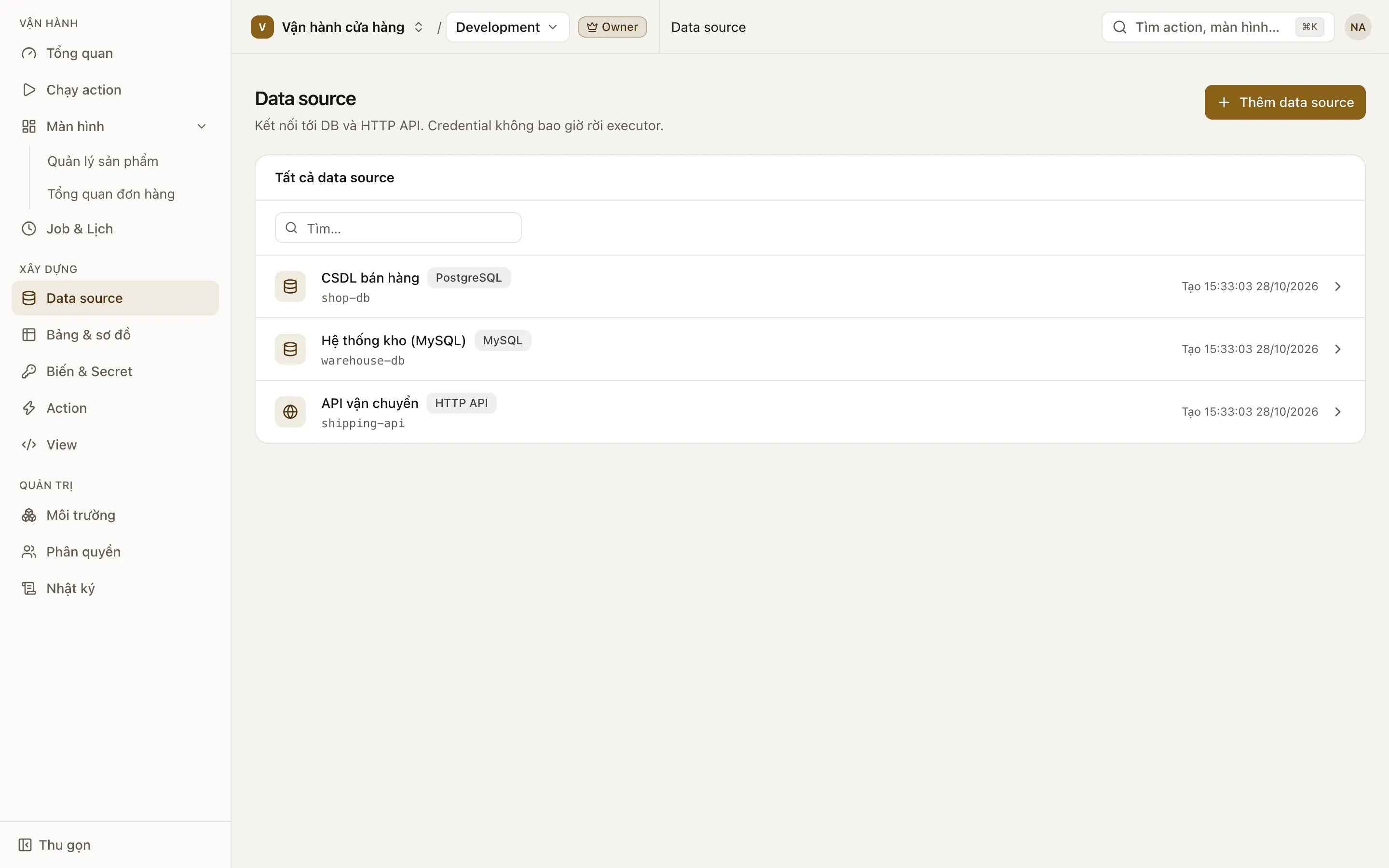Screen dimensions: 1389x868
Task: Click database icon of Hệ thống kho
Action: point(290,349)
